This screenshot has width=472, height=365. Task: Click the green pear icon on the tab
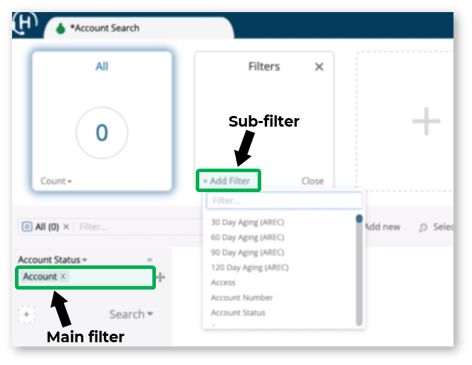coord(61,29)
